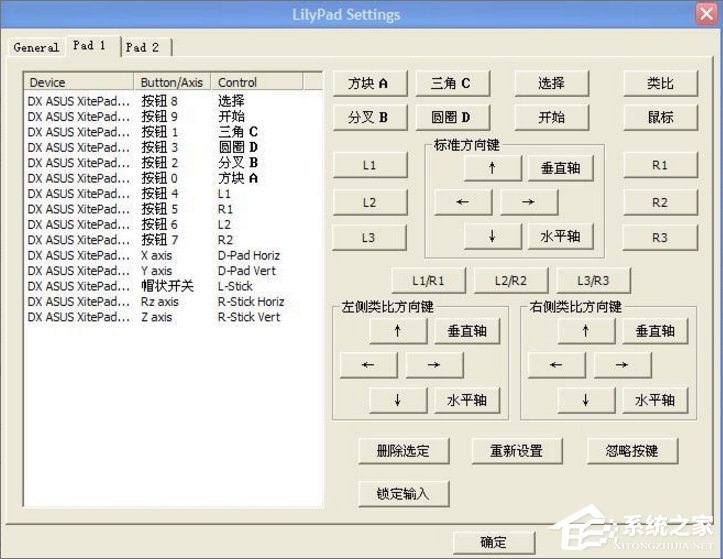The width and height of the screenshot is (723, 559).
Task: Select the right analog stick right arrow
Action: 622,365
